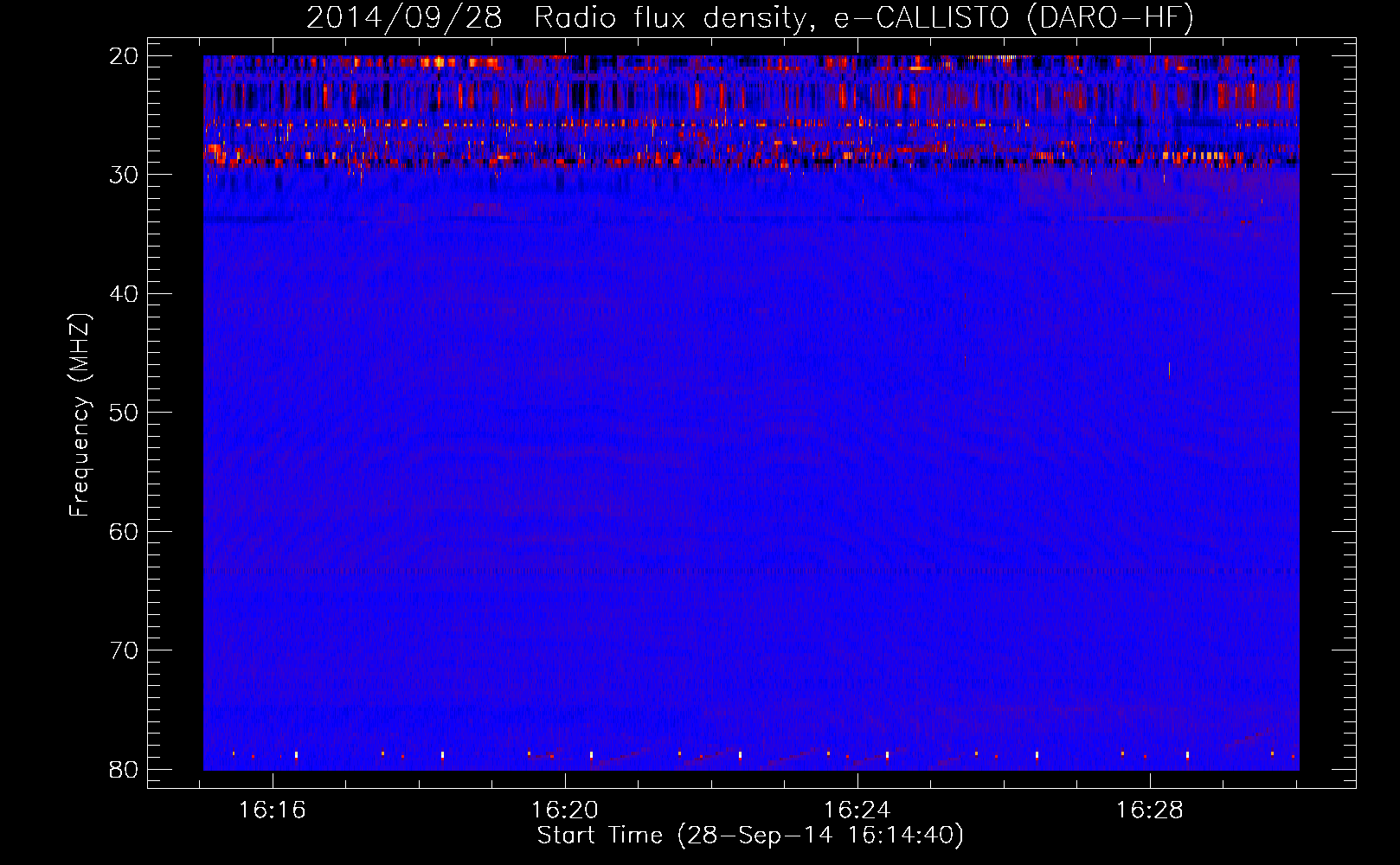Viewport: 1400px width, 865px height.
Task: Click the "Frequency (MHZ)" axis label
Action: pos(80,415)
